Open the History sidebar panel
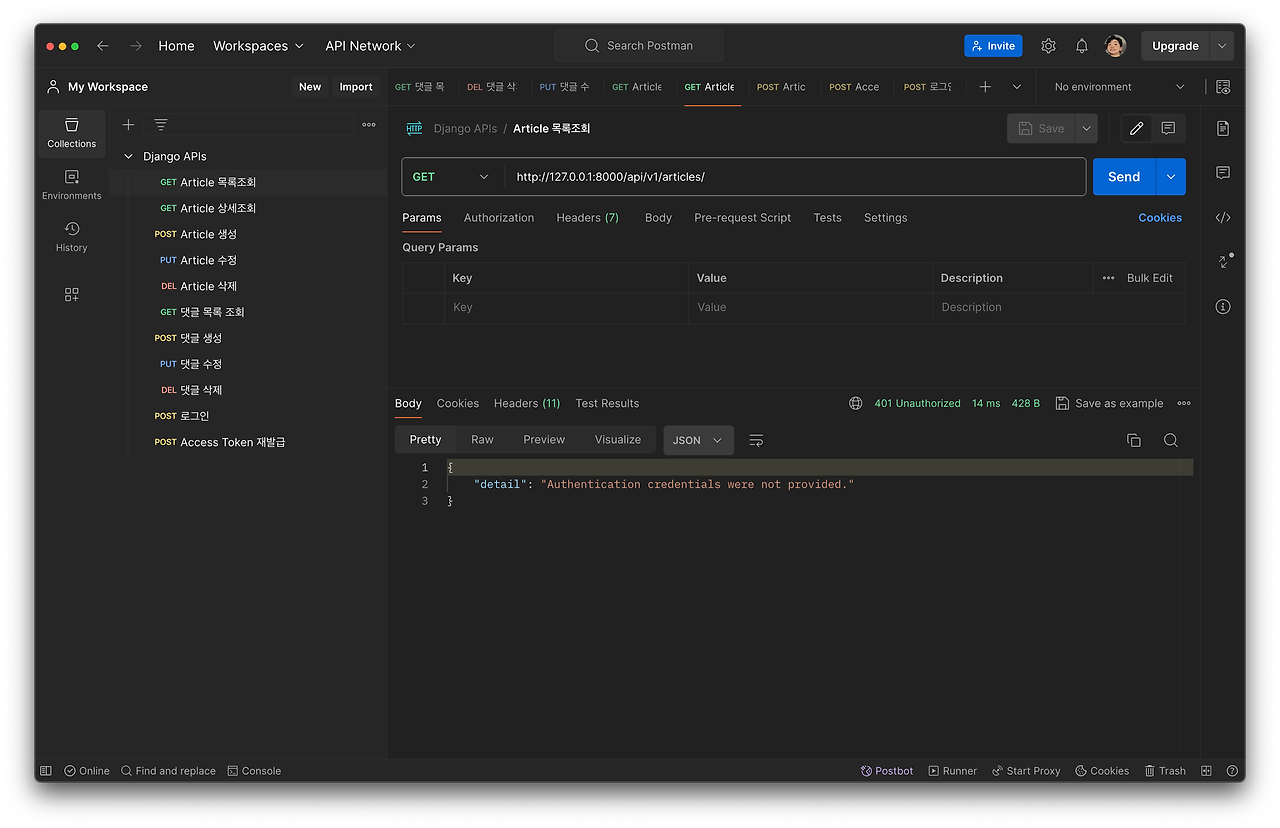1280x828 pixels. point(72,237)
